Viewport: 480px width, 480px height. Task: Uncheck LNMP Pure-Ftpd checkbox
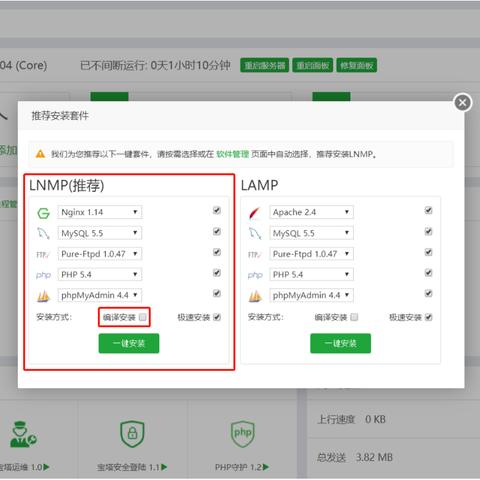coord(217,252)
